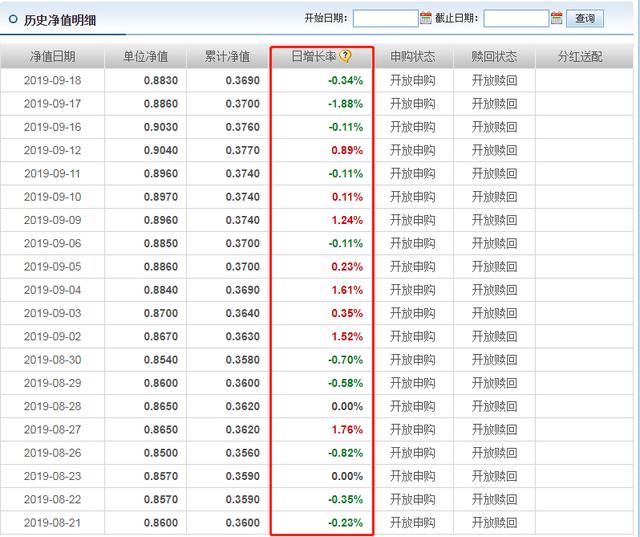Select the date 2019-08-29
This screenshot has height=537, width=640.
[x=53, y=383]
